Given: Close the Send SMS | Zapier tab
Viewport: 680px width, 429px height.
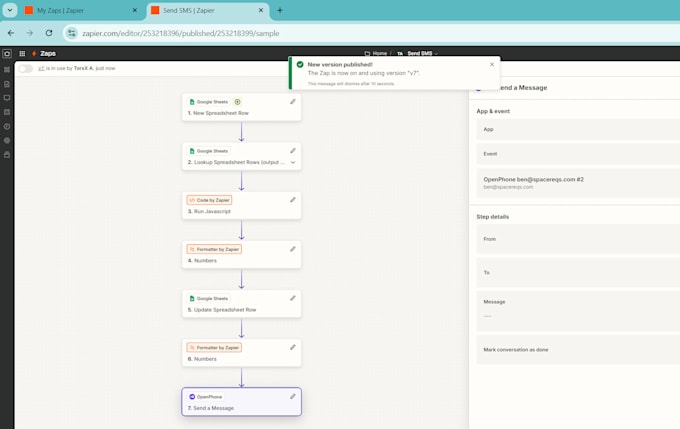Looking at the screenshot, I should 261,10.
